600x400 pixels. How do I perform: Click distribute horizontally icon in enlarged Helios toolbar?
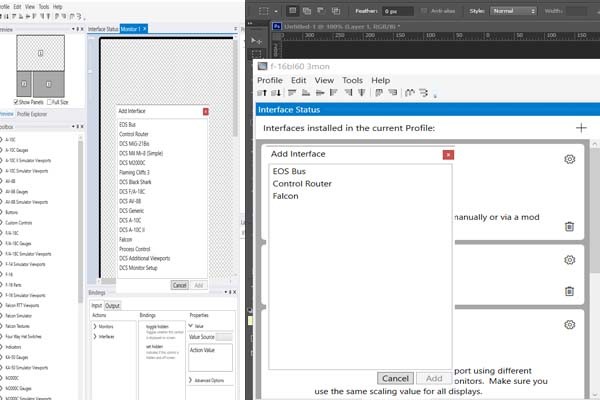379,93
